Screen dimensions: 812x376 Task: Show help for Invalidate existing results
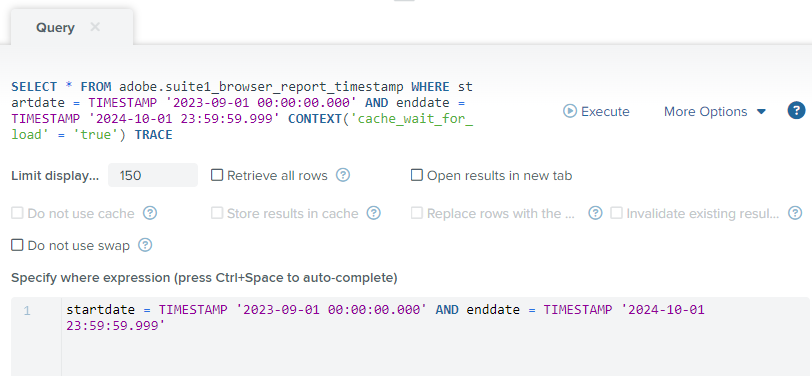(x=795, y=213)
